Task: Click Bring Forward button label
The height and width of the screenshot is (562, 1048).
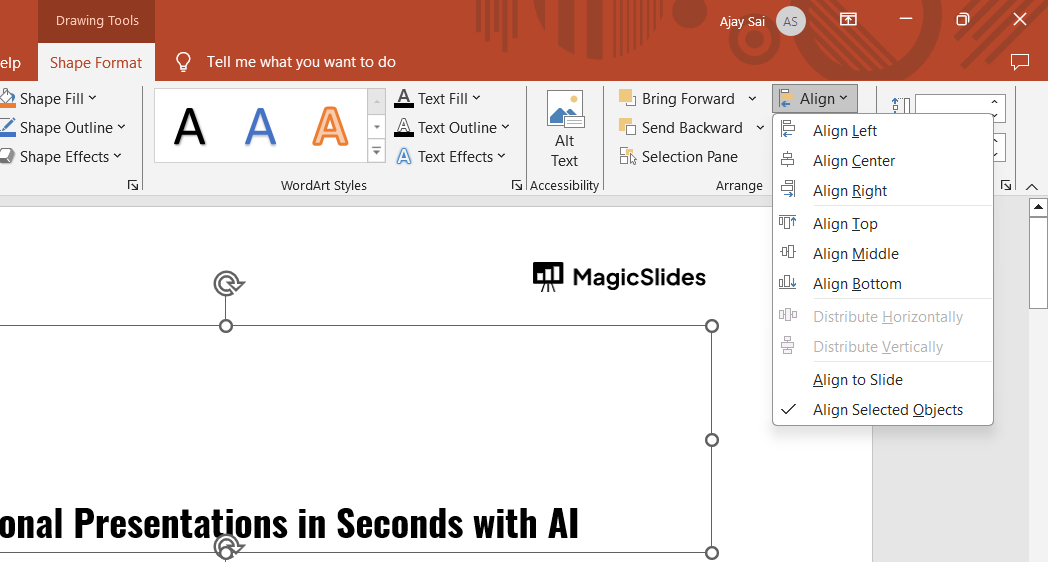Action: (x=688, y=99)
